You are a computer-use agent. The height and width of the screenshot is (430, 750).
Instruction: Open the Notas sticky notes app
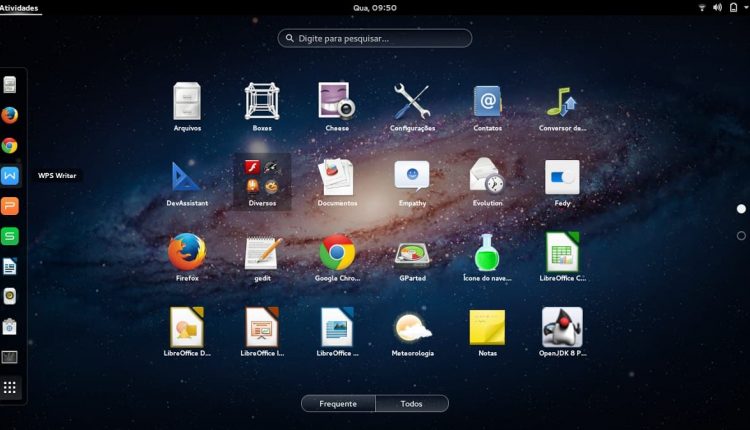(487, 327)
